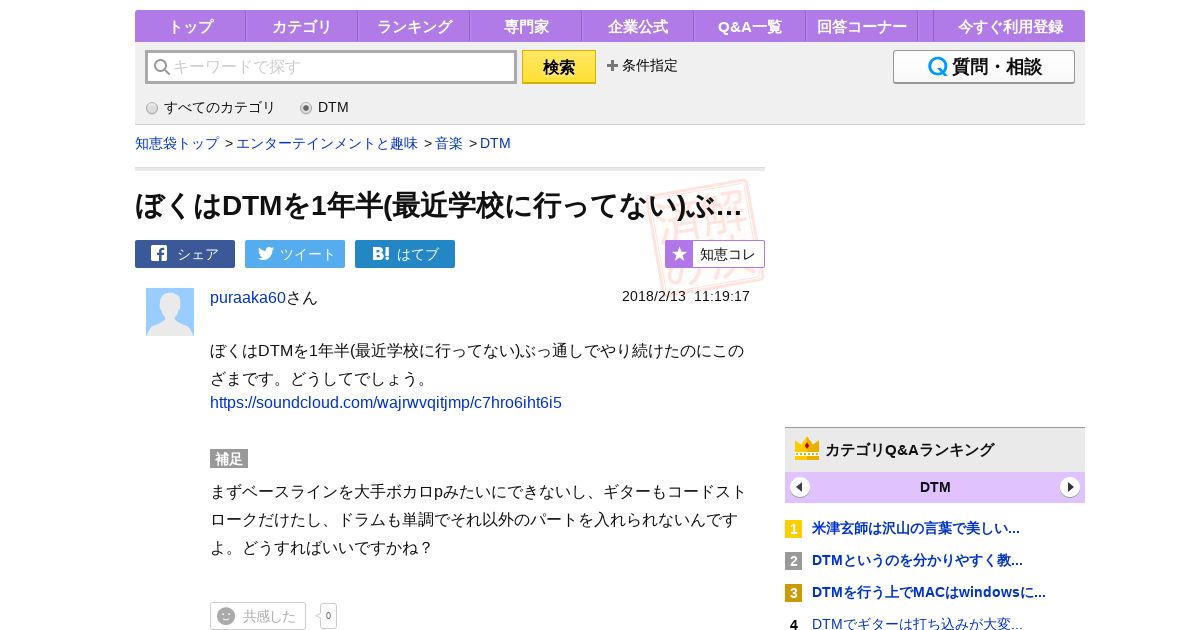Image resolution: width=1200 pixels, height=630 pixels.
Task: Click the rank 2 silver badge
Action: pos(793,561)
